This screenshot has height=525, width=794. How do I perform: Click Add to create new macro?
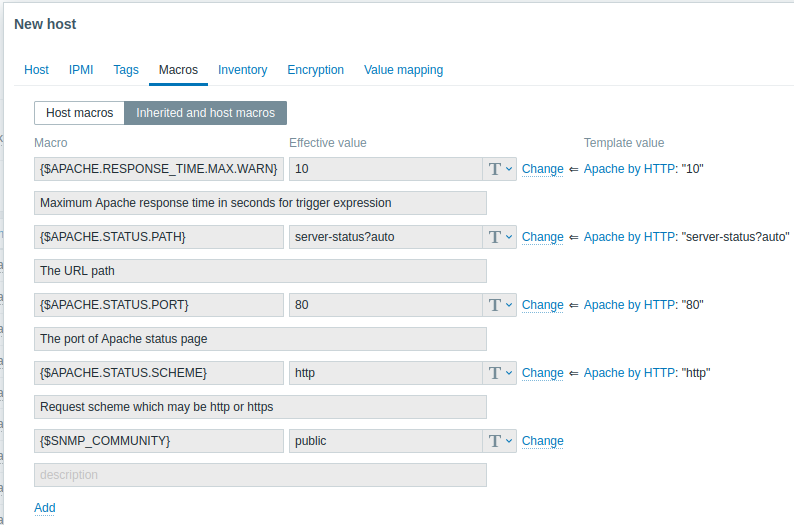coord(45,508)
